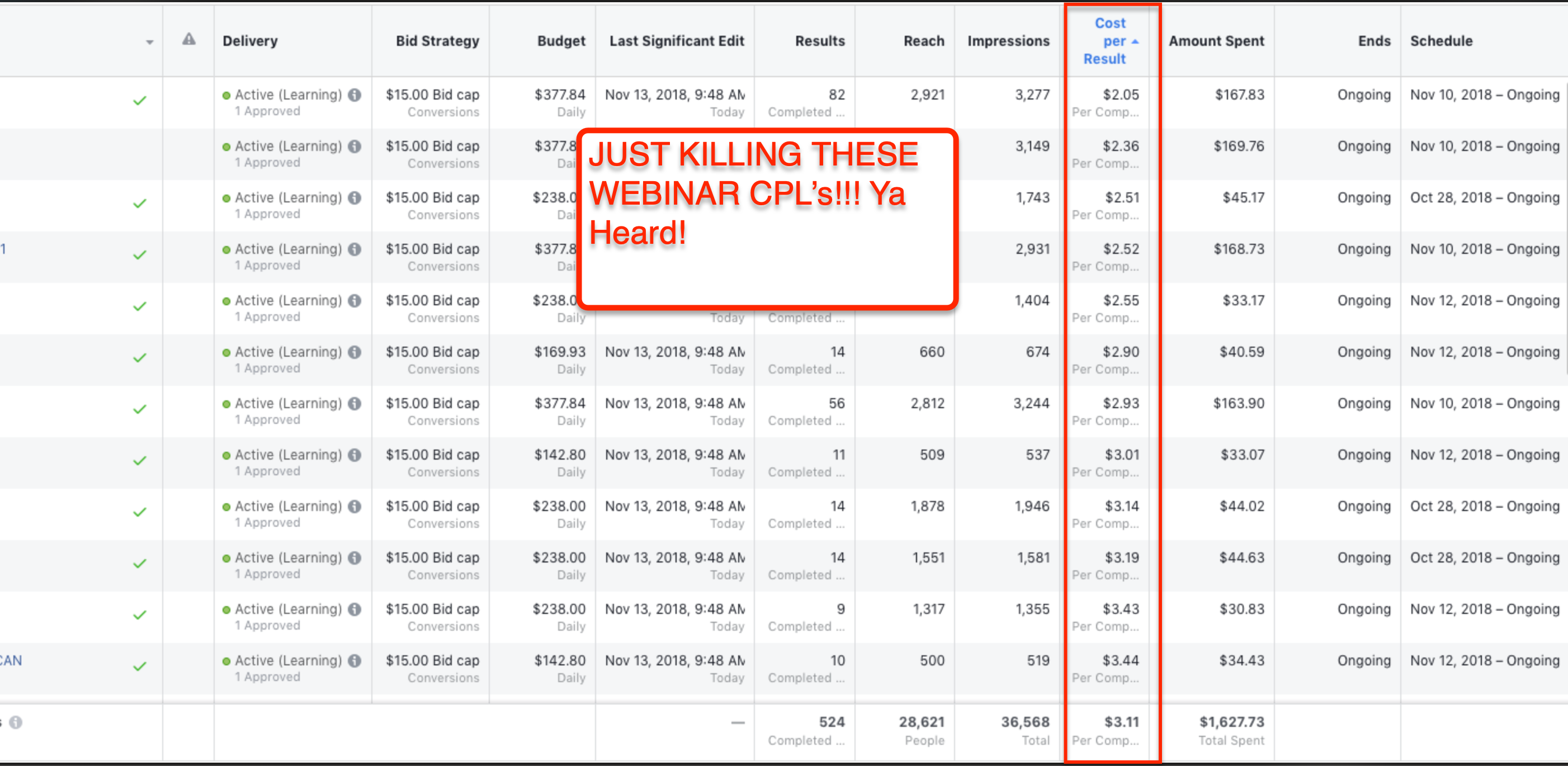Click the checkmark in the $3.14 row

(x=139, y=512)
